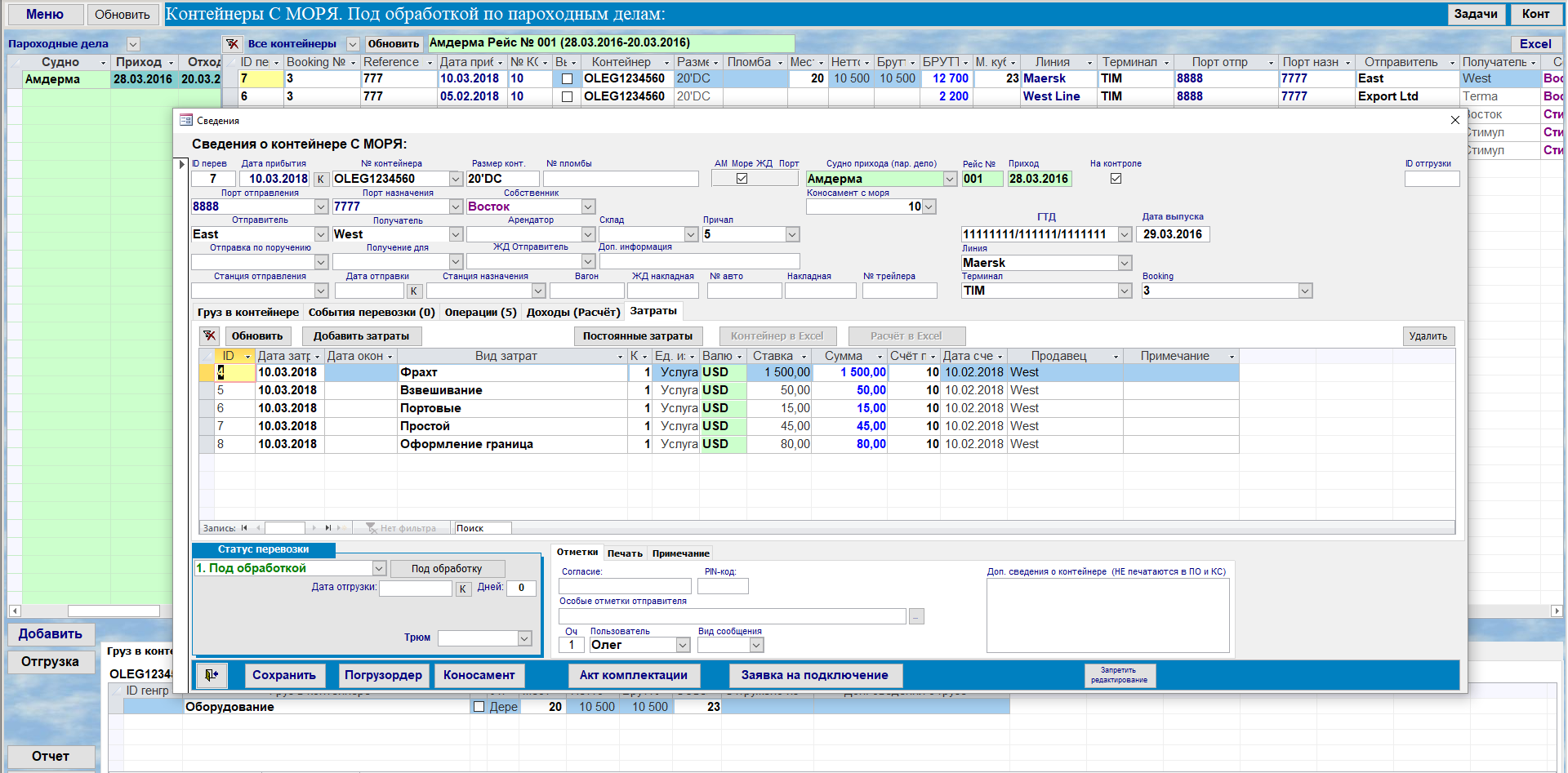Image resolution: width=1568 pixels, height=773 pixels.
Task: Click the Нет фильтра filter indicator
Action: tap(401, 528)
